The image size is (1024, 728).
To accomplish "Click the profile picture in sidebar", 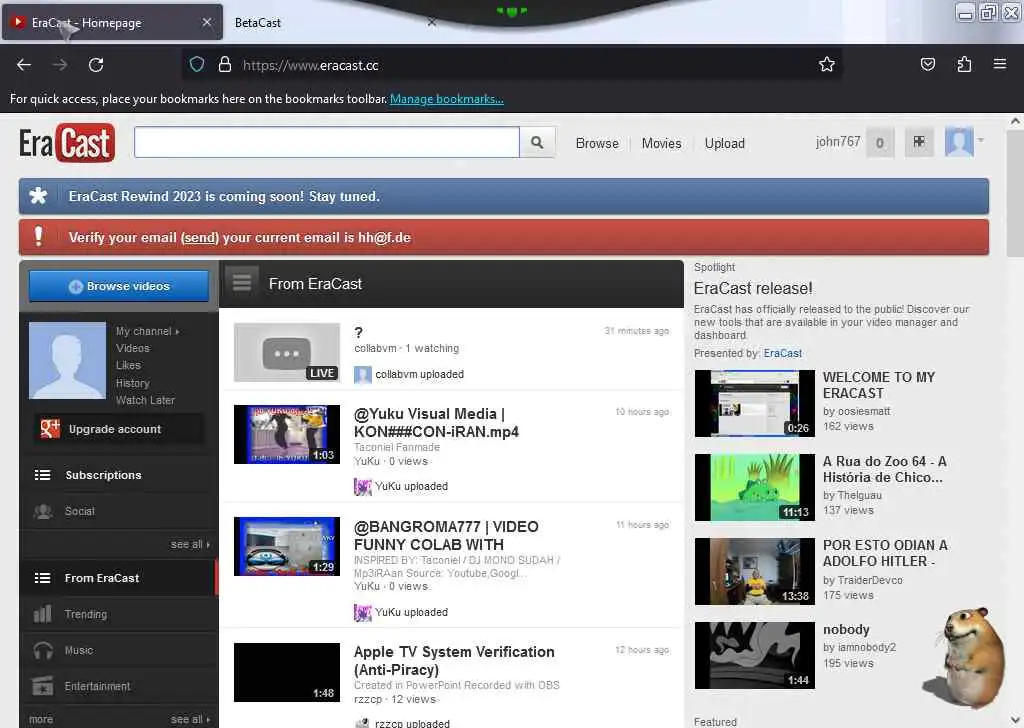I will [67, 360].
